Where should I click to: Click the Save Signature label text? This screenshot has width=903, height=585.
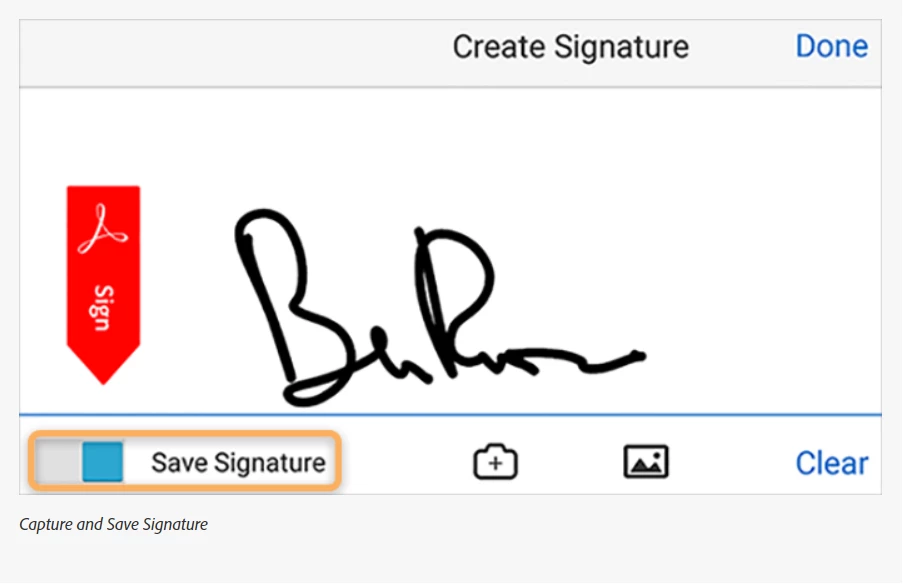[238, 463]
